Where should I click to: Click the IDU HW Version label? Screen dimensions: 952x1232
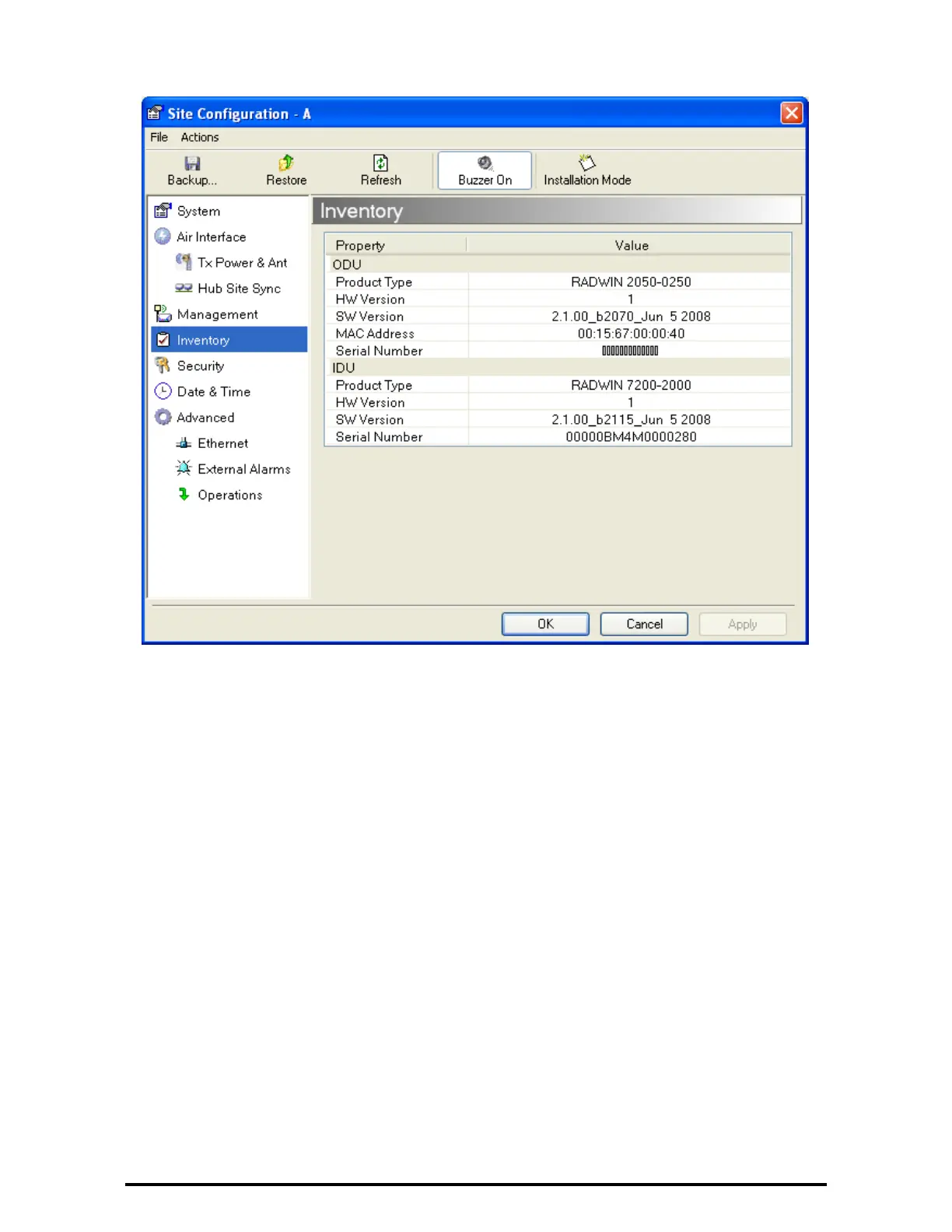370,403
